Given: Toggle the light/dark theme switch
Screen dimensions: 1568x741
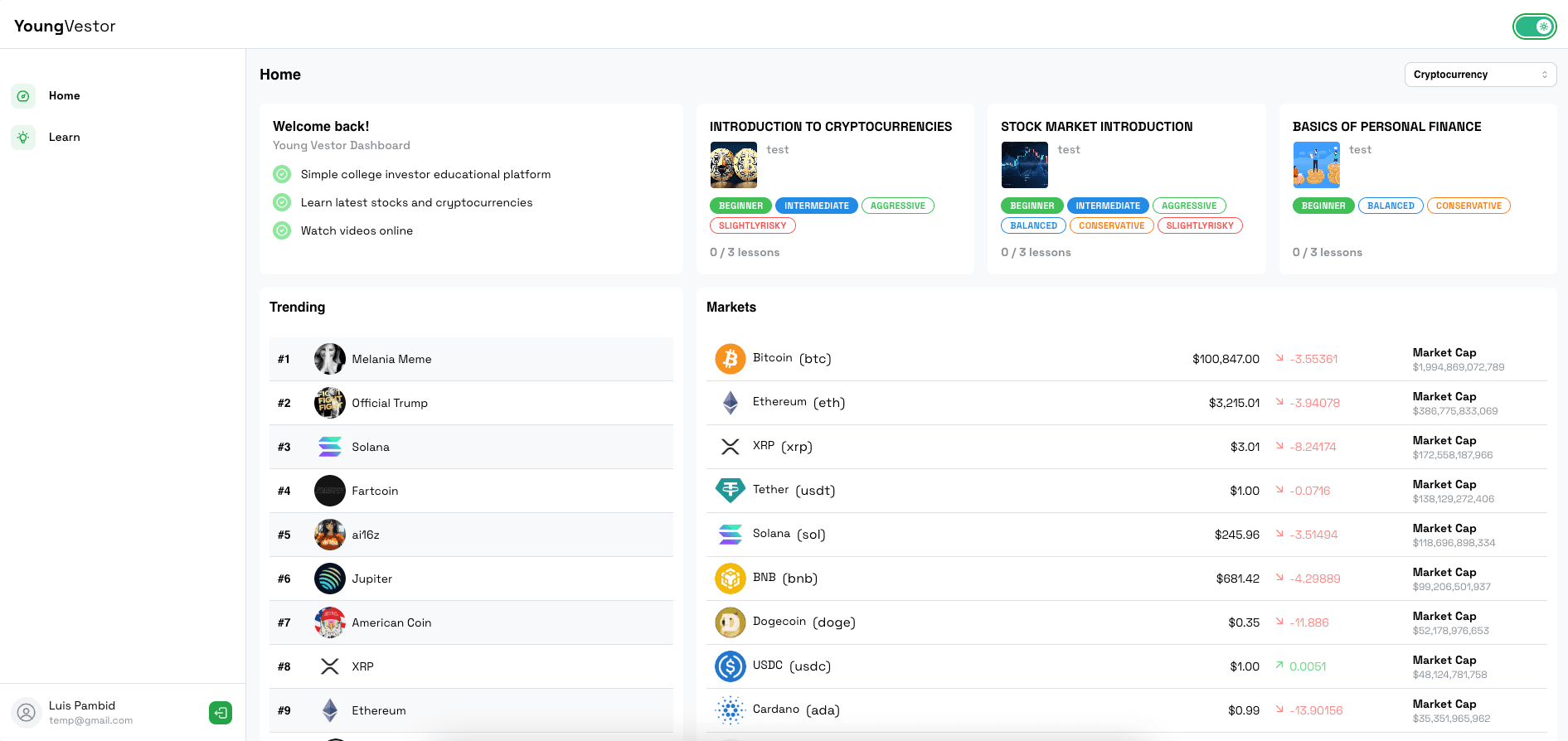Looking at the screenshot, I should (x=1534, y=27).
